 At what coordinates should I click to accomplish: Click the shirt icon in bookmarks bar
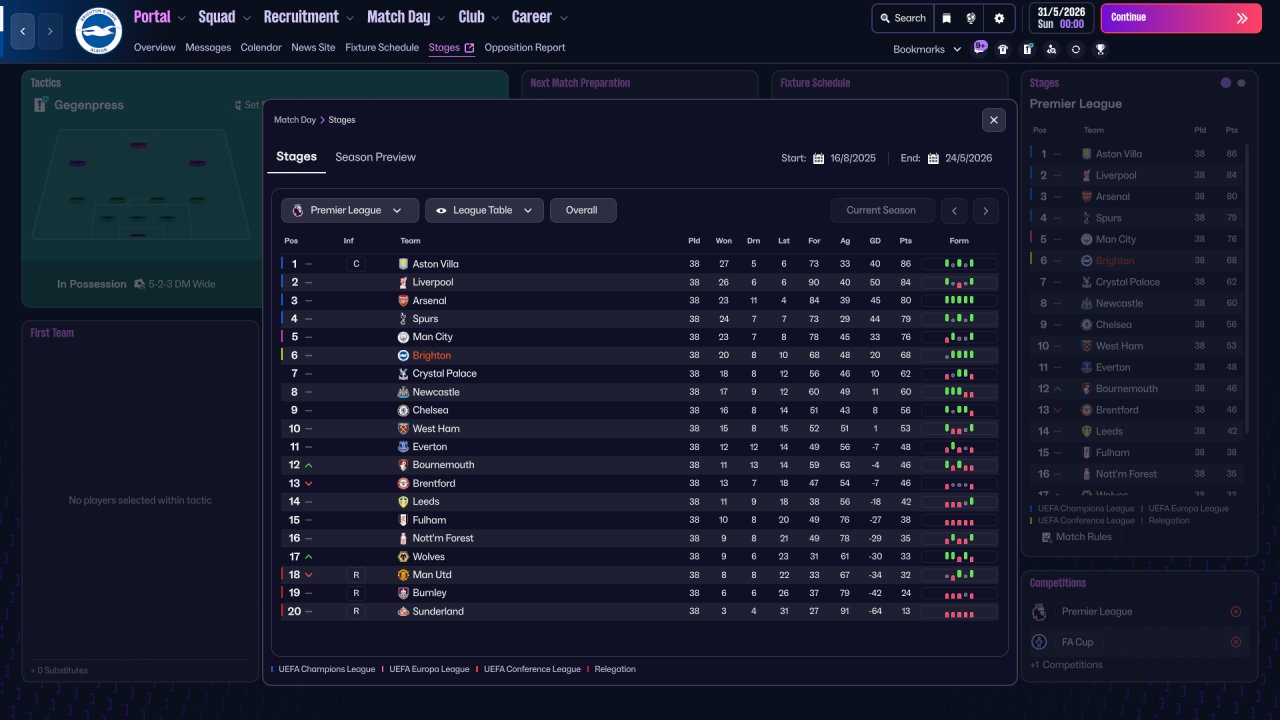1003,49
